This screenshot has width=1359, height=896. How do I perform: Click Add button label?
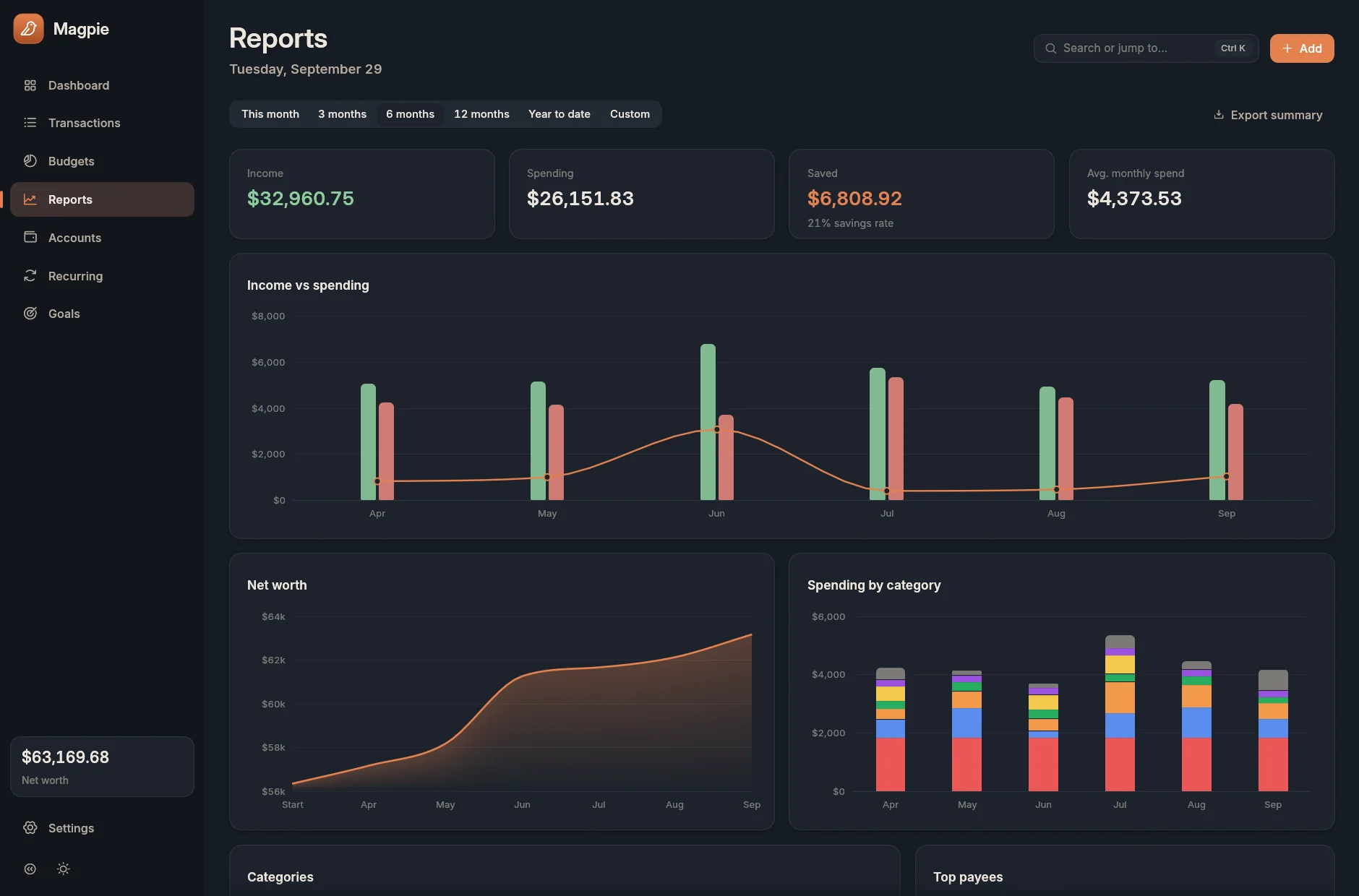point(1311,48)
